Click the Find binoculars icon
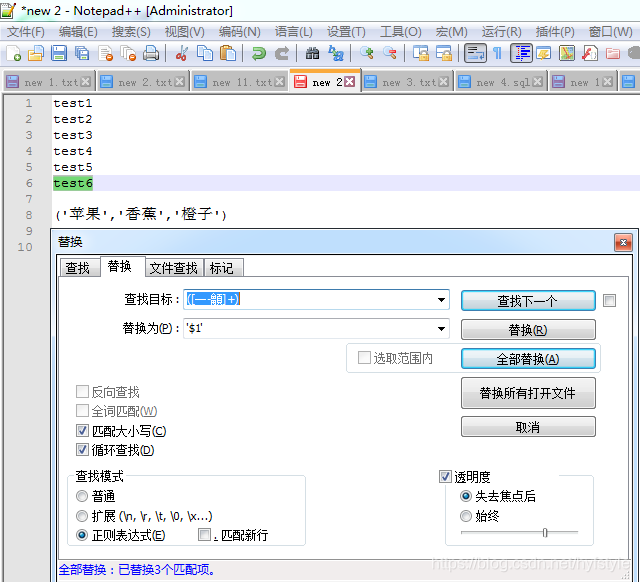 click(x=312, y=53)
